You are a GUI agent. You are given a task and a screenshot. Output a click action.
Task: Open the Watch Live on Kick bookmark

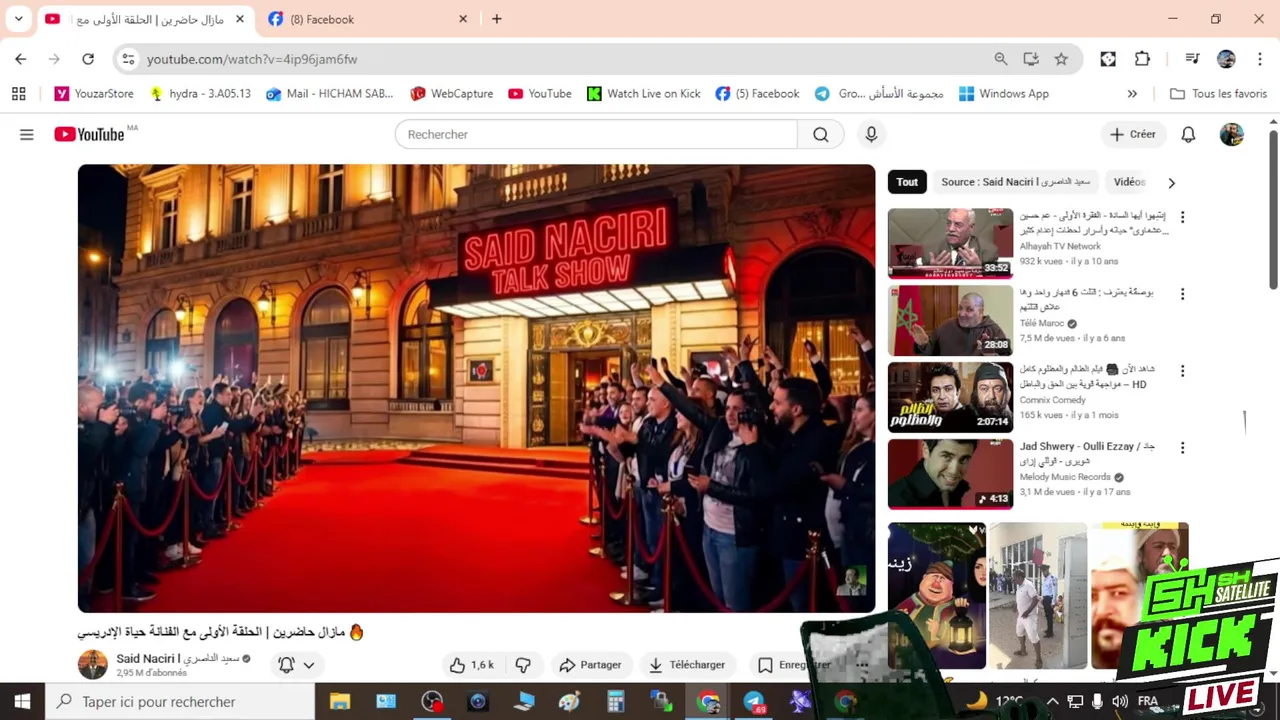coord(643,93)
